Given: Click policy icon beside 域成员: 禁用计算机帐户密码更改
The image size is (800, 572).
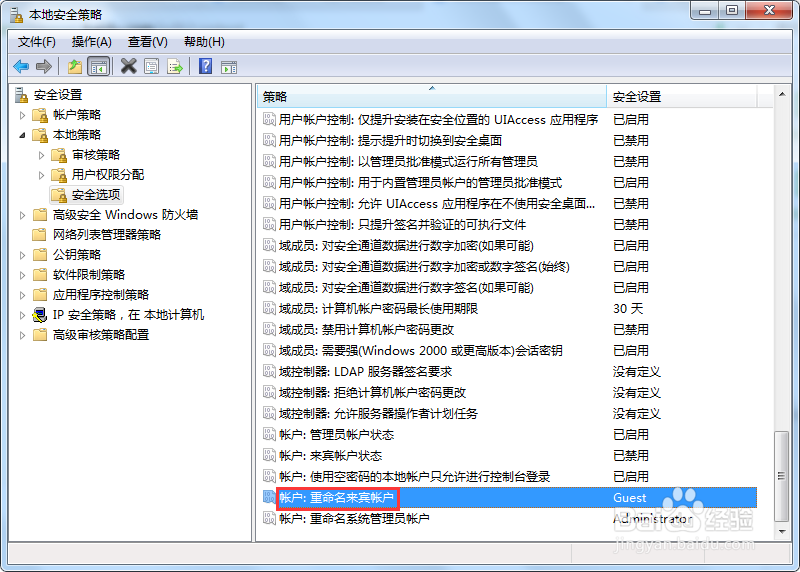Looking at the screenshot, I should tap(269, 330).
